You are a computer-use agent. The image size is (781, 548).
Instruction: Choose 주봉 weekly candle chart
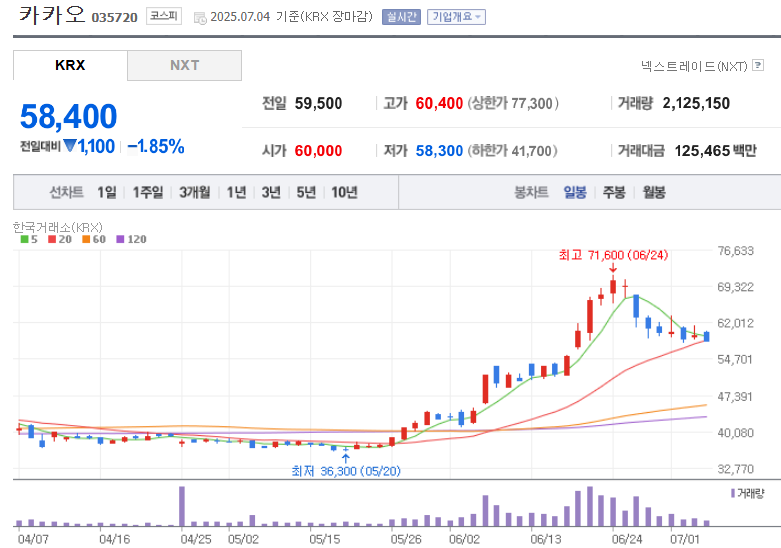(x=614, y=192)
